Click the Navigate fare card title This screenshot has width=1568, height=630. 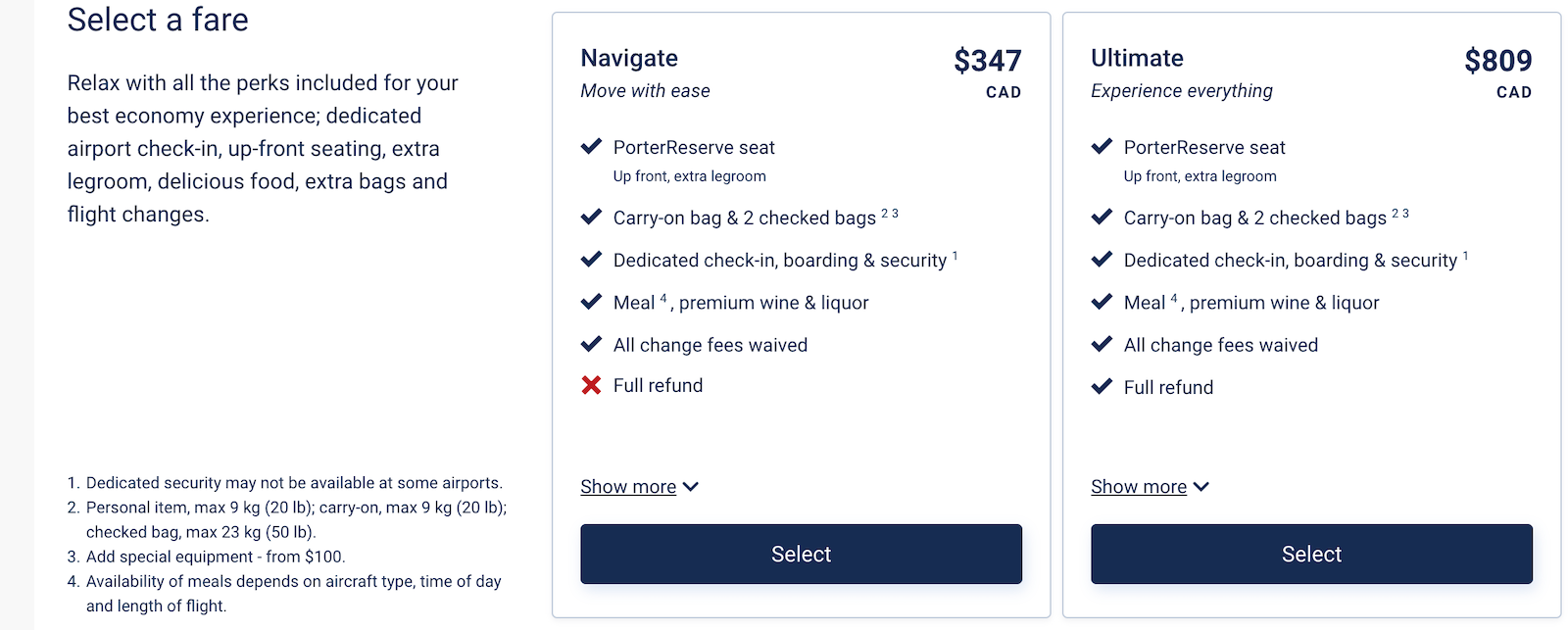629,58
